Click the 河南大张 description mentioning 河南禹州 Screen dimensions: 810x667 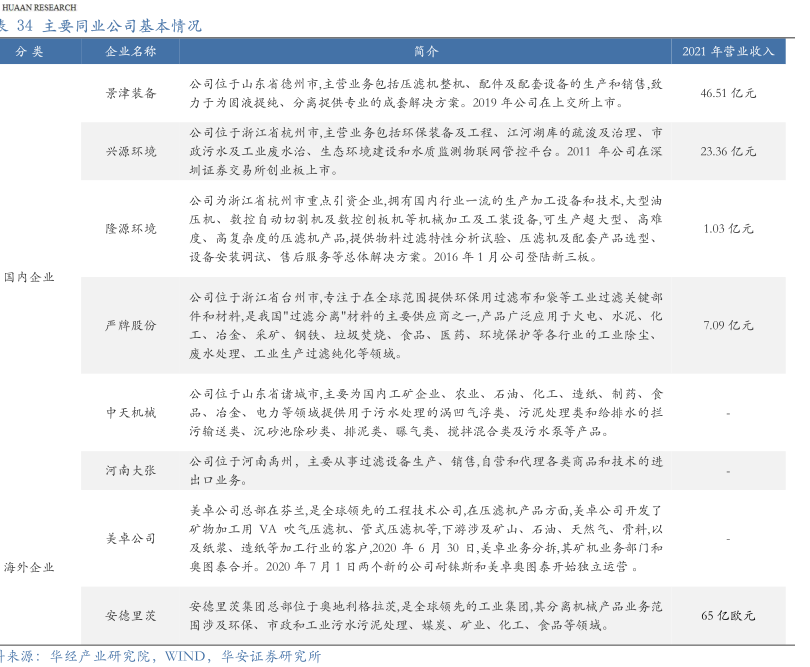tap(426, 471)
